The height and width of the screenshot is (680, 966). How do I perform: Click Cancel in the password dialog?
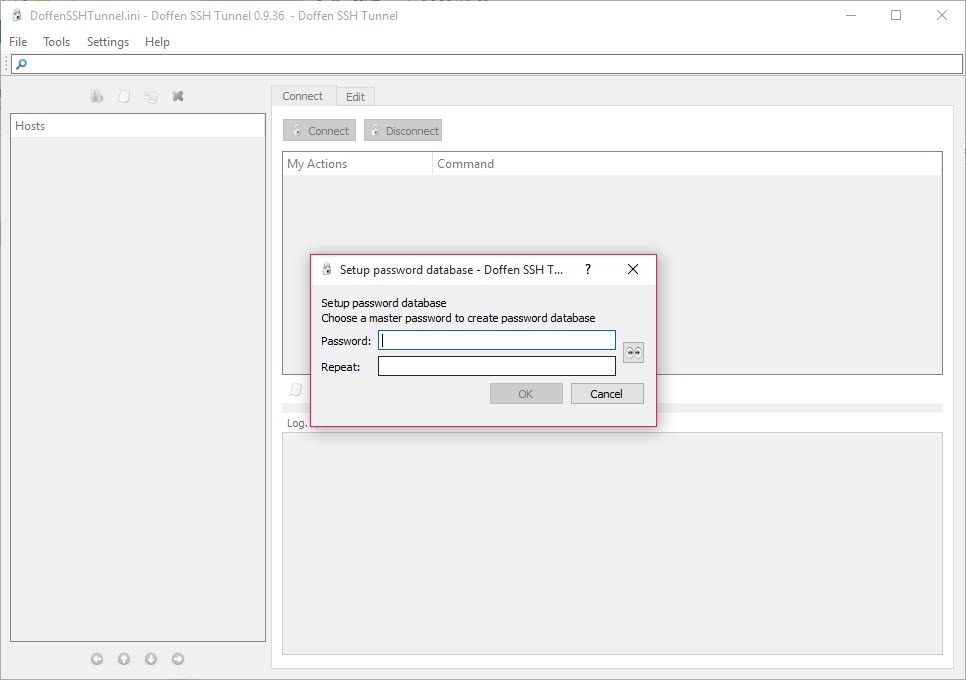point(607,394)
